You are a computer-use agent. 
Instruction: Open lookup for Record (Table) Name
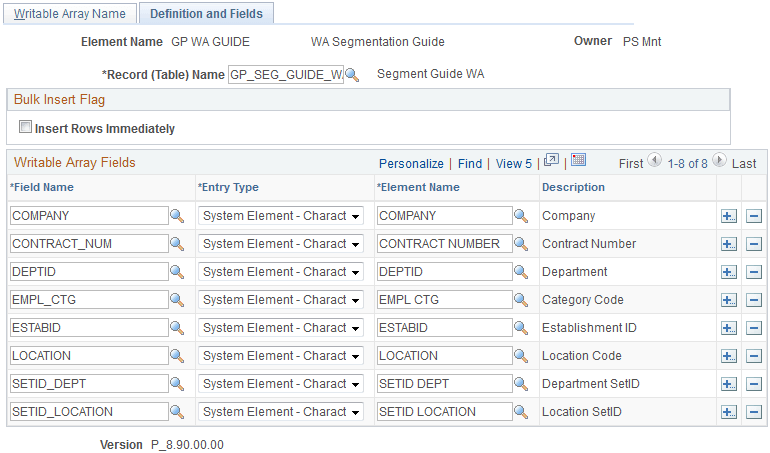tap(352, 75)
